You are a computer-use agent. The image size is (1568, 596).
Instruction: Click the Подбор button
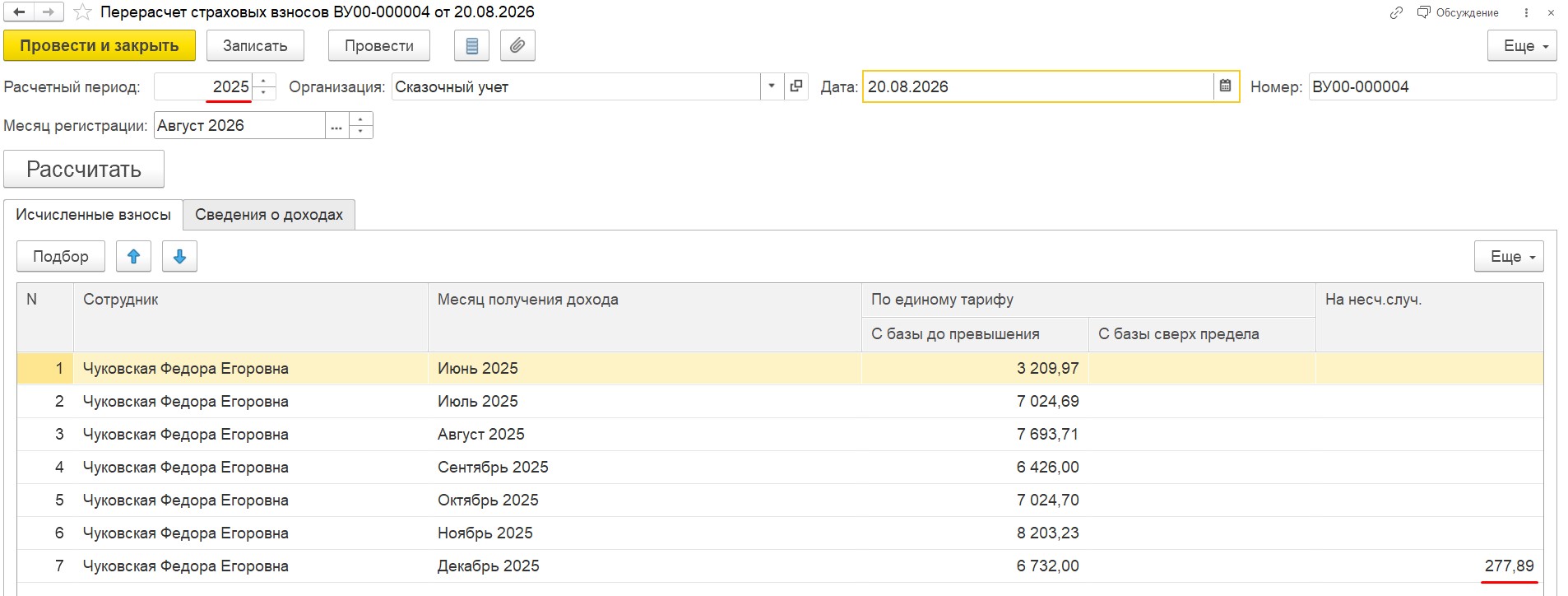point(61,257)
